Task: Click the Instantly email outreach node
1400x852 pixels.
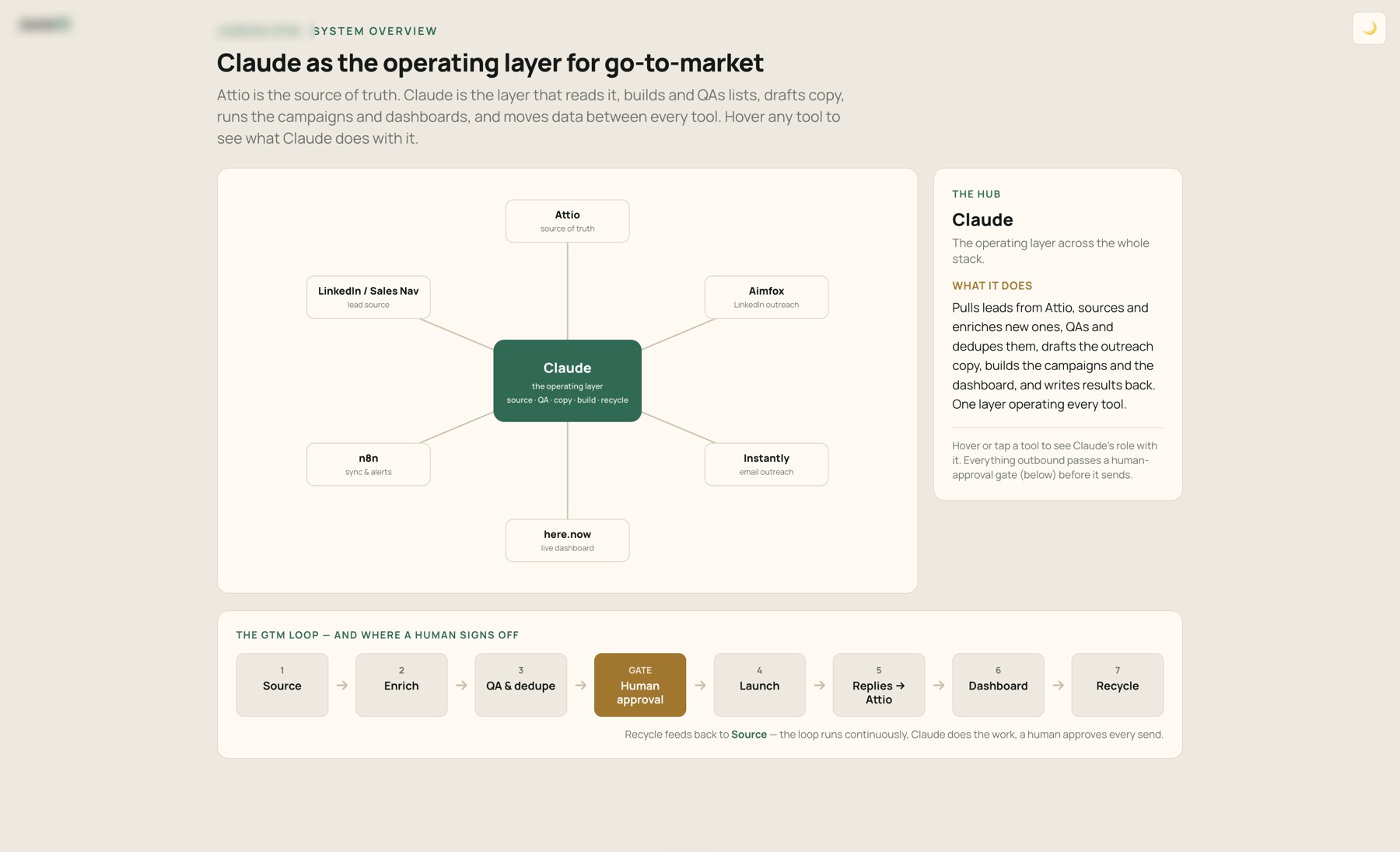Action: pyautogui.click(x=766, y=464)
